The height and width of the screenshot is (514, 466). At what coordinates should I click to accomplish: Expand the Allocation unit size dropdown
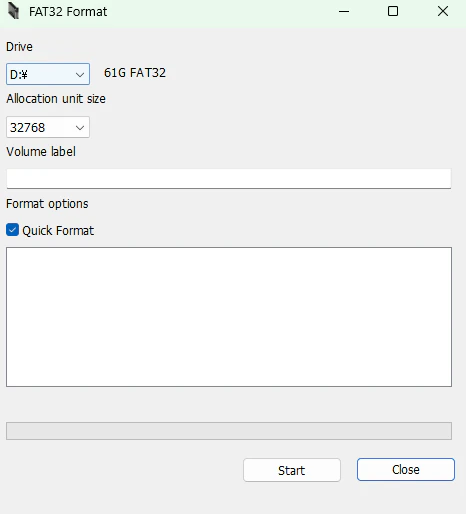point(48,127)
